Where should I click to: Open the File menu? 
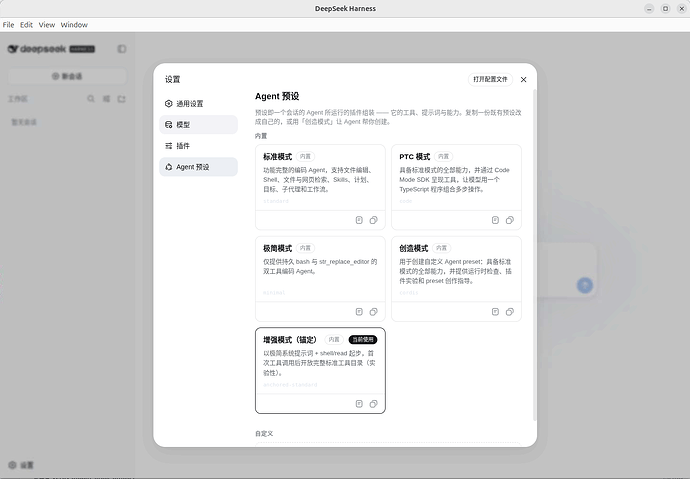(8, 25)
